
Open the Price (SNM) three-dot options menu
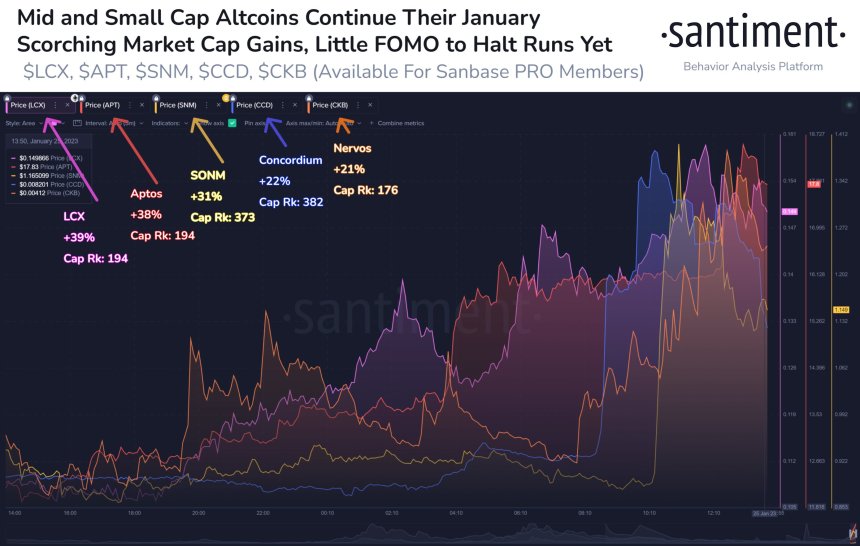(x=207, y=105)
